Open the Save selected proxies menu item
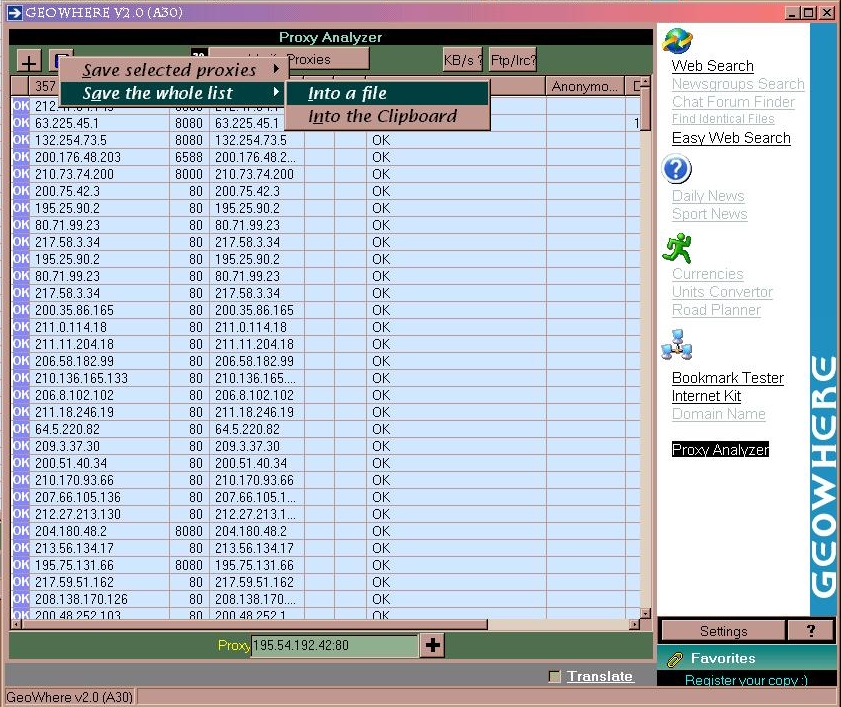The width and height of the screenshot is (841, 707). pyautogui.click(x=174, y=70)
